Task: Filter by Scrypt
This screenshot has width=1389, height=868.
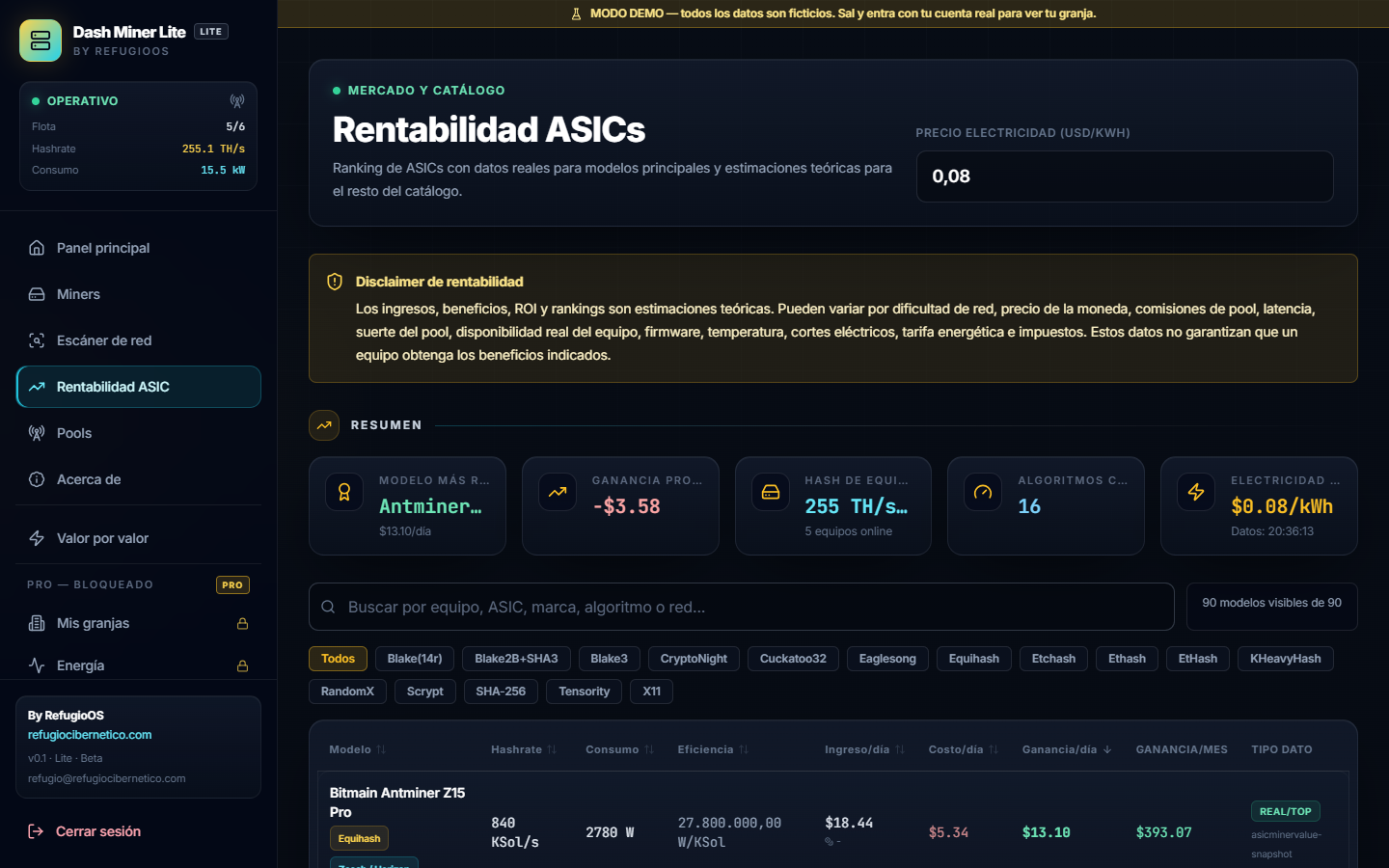Action: coord(425,692)
